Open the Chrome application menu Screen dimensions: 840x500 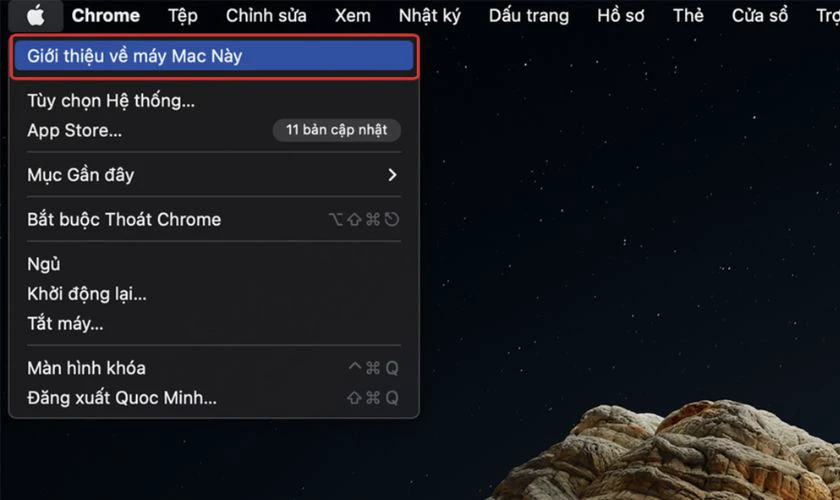pos(106,16)
